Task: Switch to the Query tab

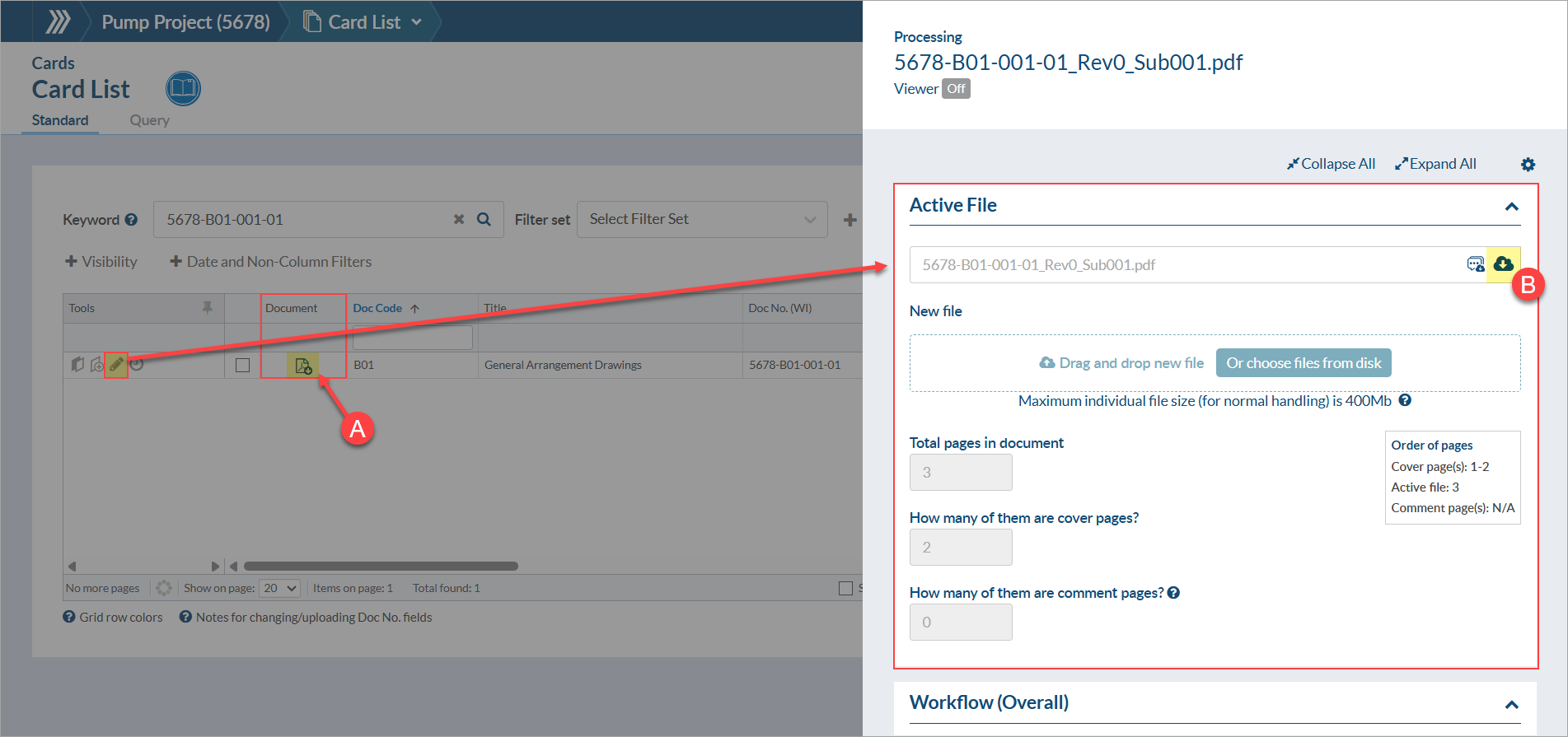Action: coord(149,120)
